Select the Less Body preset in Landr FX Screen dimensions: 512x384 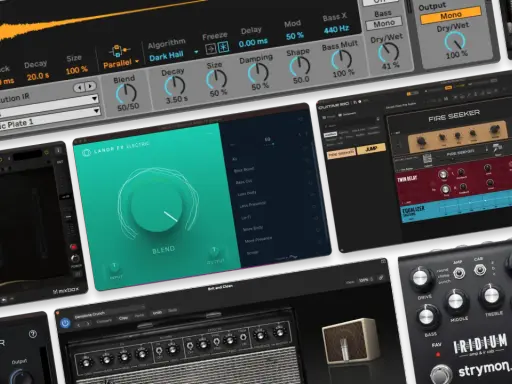[x=247, y=193]
